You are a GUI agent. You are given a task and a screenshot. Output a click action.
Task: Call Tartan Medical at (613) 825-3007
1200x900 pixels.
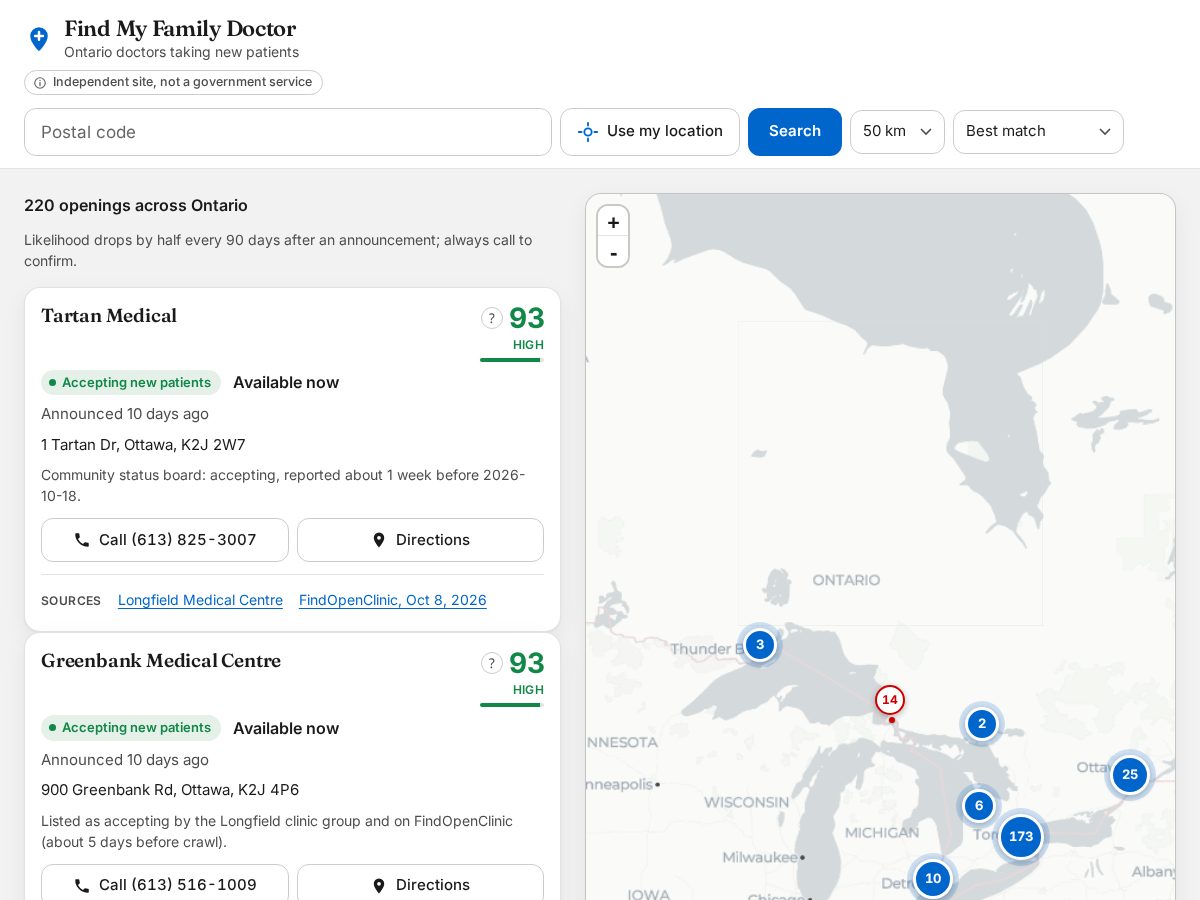165,540
